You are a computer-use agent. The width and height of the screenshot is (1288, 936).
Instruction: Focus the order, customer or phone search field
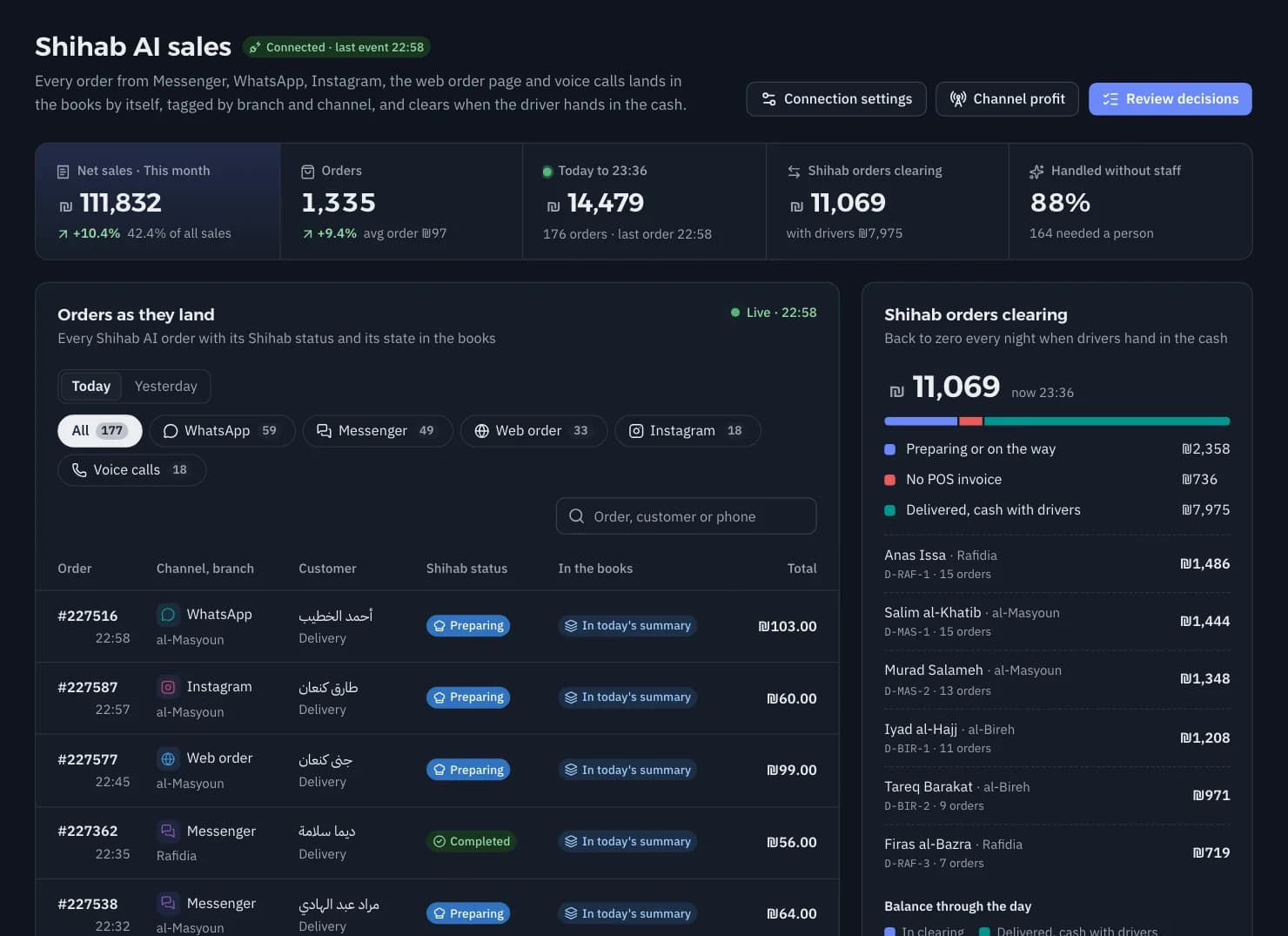click(686, 516)
